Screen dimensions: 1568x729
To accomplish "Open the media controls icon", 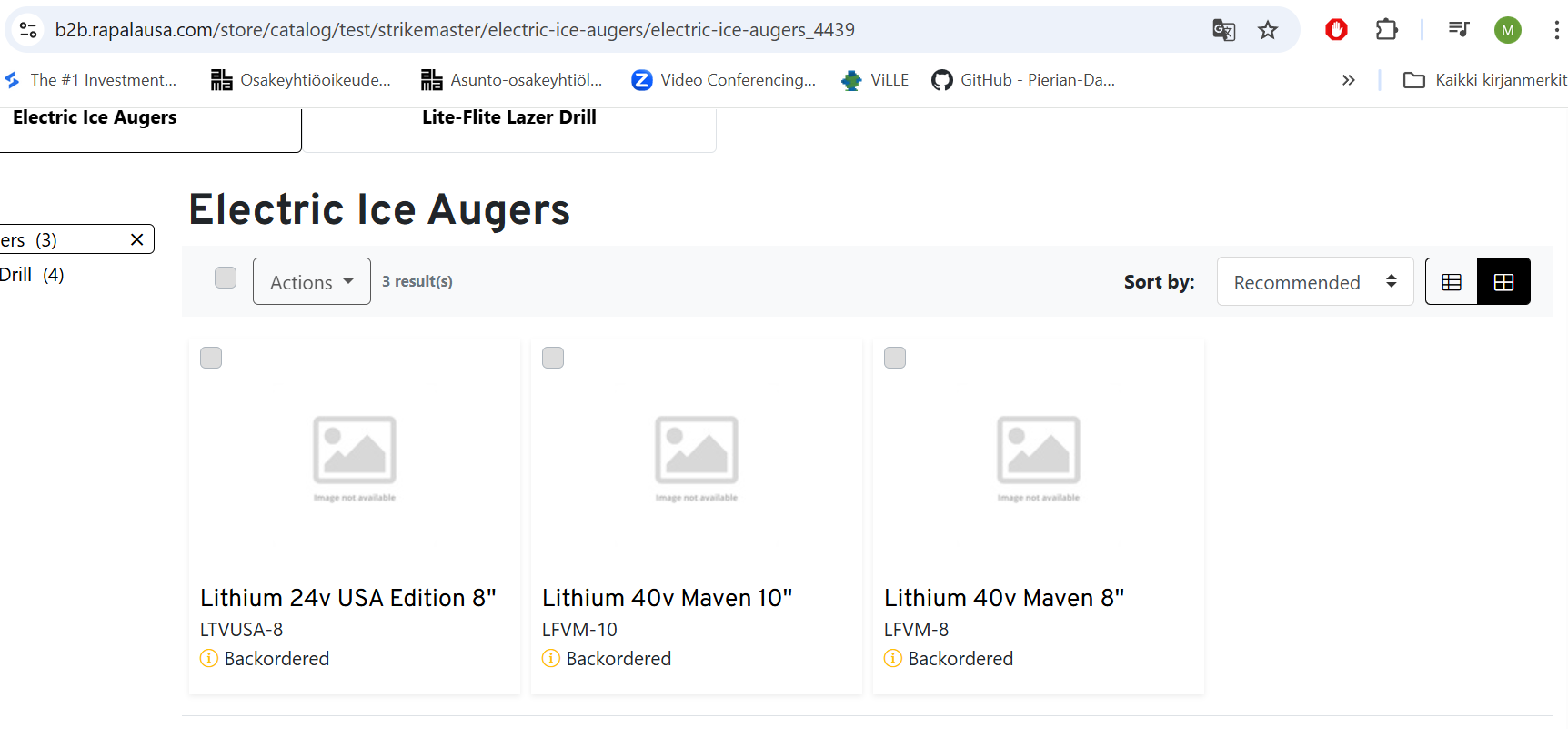I will coord(1458,30).
